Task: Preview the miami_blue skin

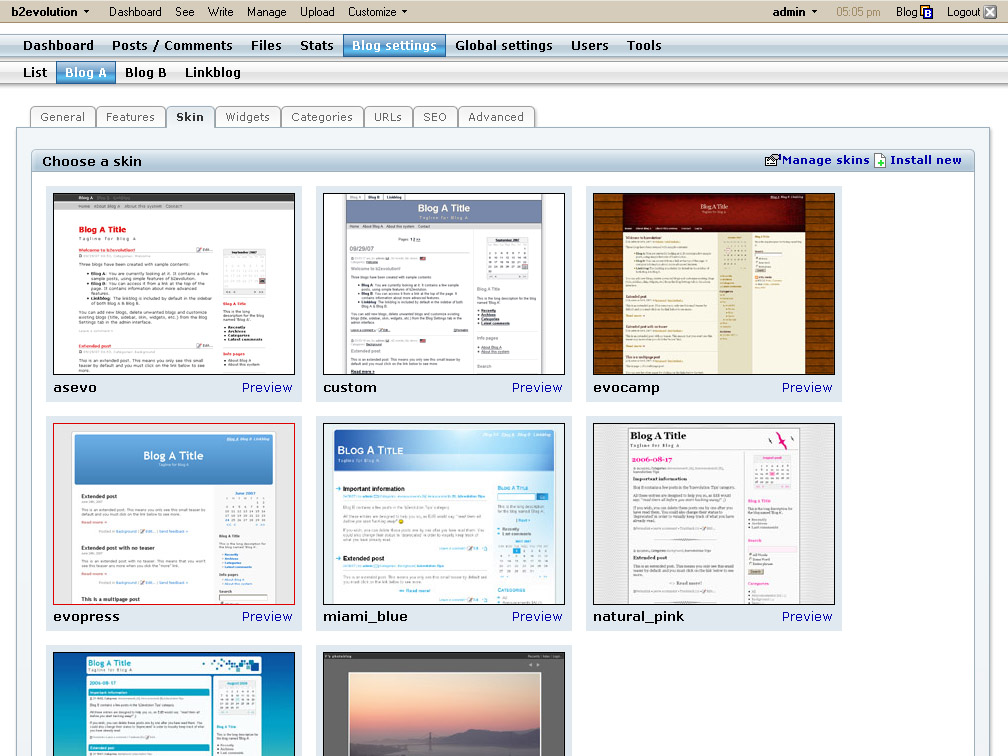Action: click(x=537, y=617)
